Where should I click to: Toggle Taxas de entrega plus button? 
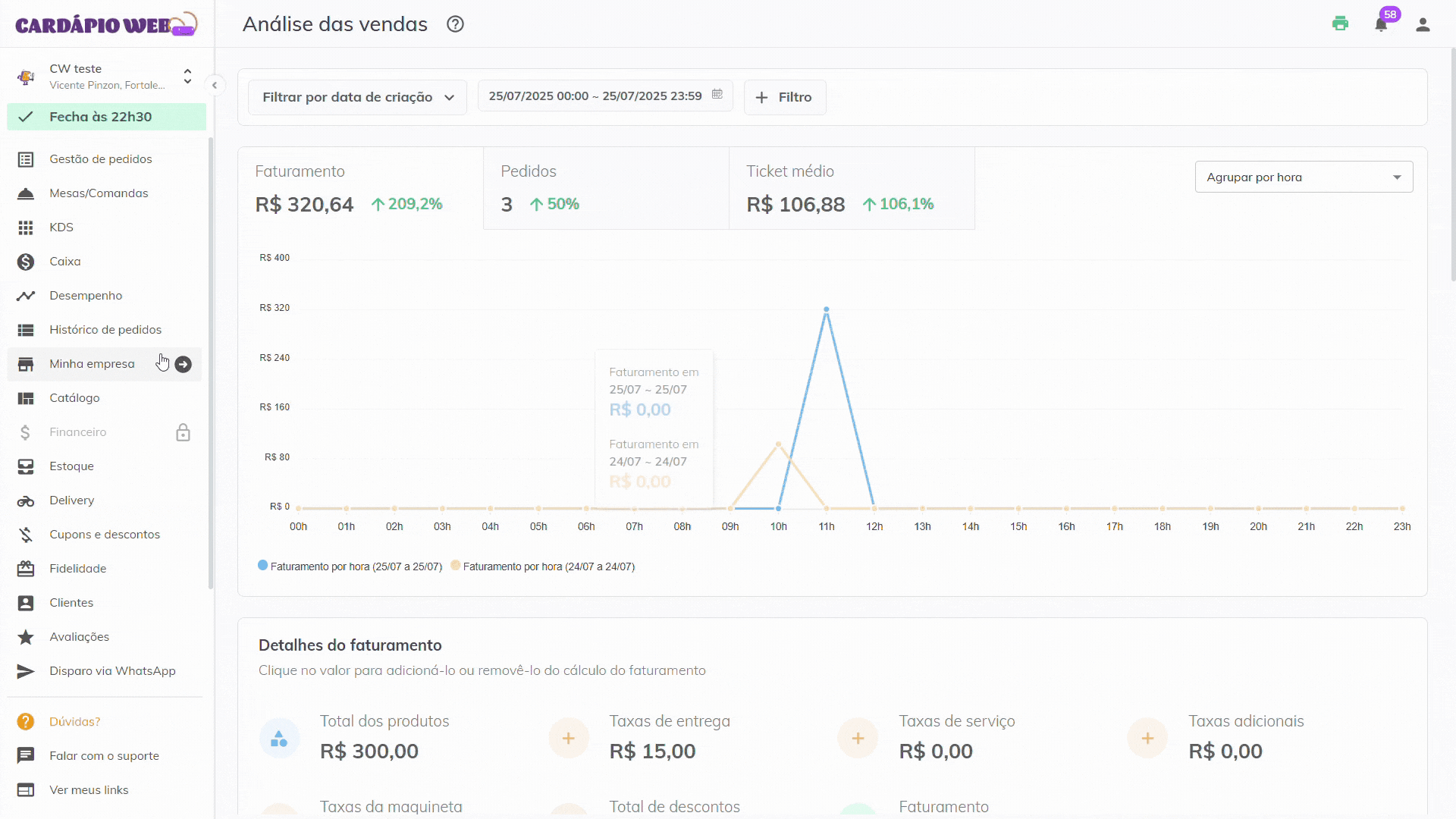click(x=568, y=738)
